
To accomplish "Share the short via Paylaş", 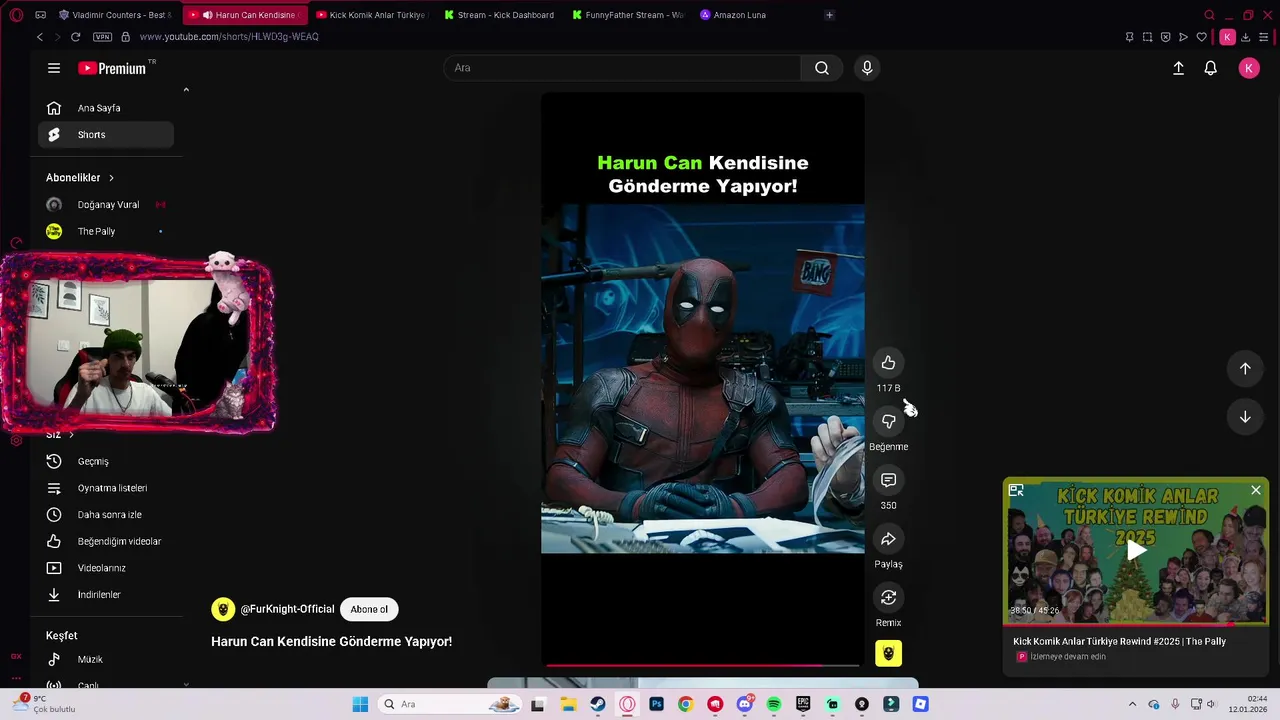I will (888, 539).
